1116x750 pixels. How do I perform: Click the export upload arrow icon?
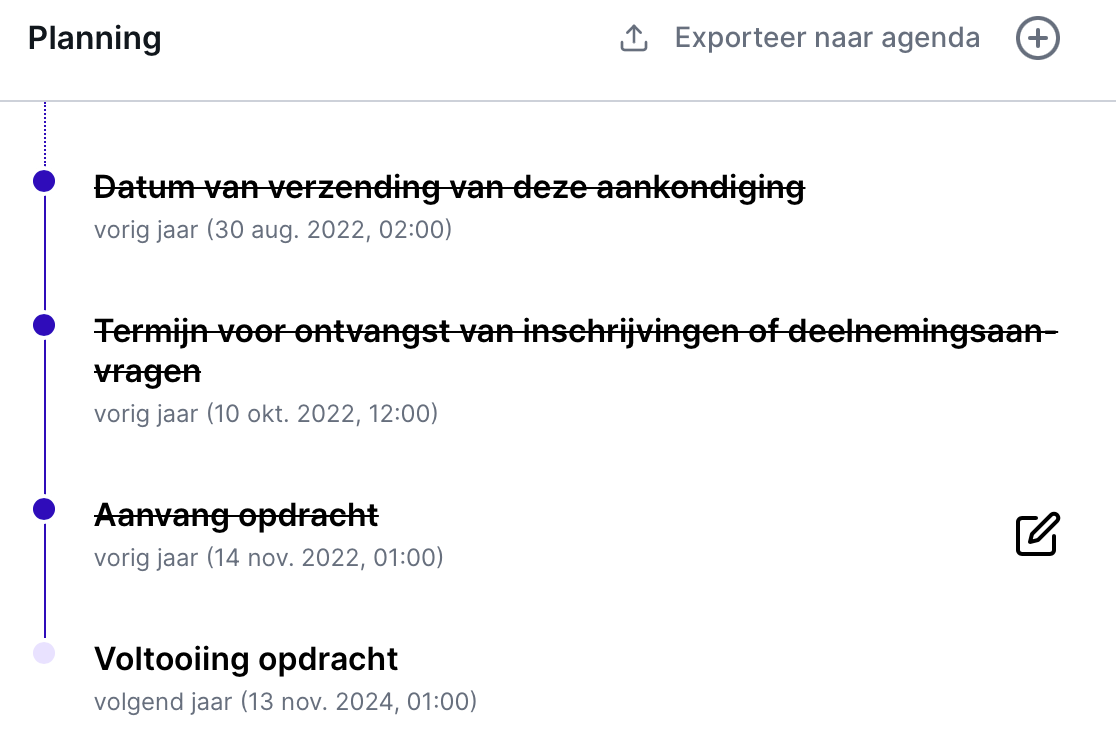point(633,38)
